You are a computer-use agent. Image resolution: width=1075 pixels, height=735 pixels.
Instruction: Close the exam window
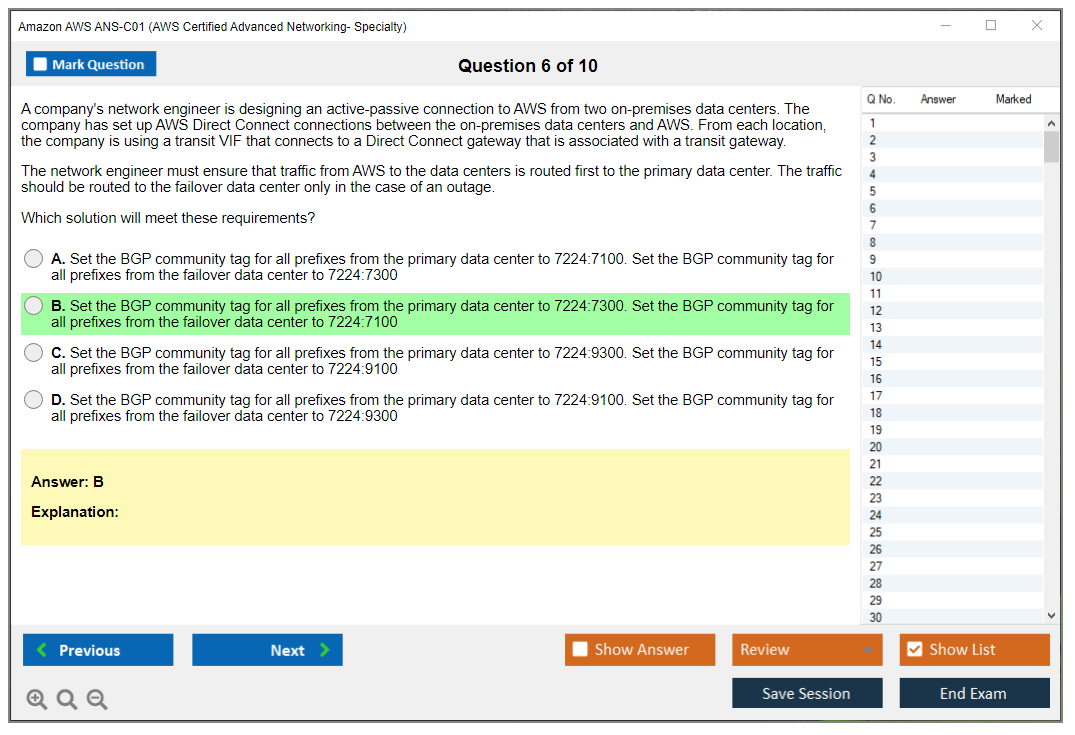(x=1037, y=26)
